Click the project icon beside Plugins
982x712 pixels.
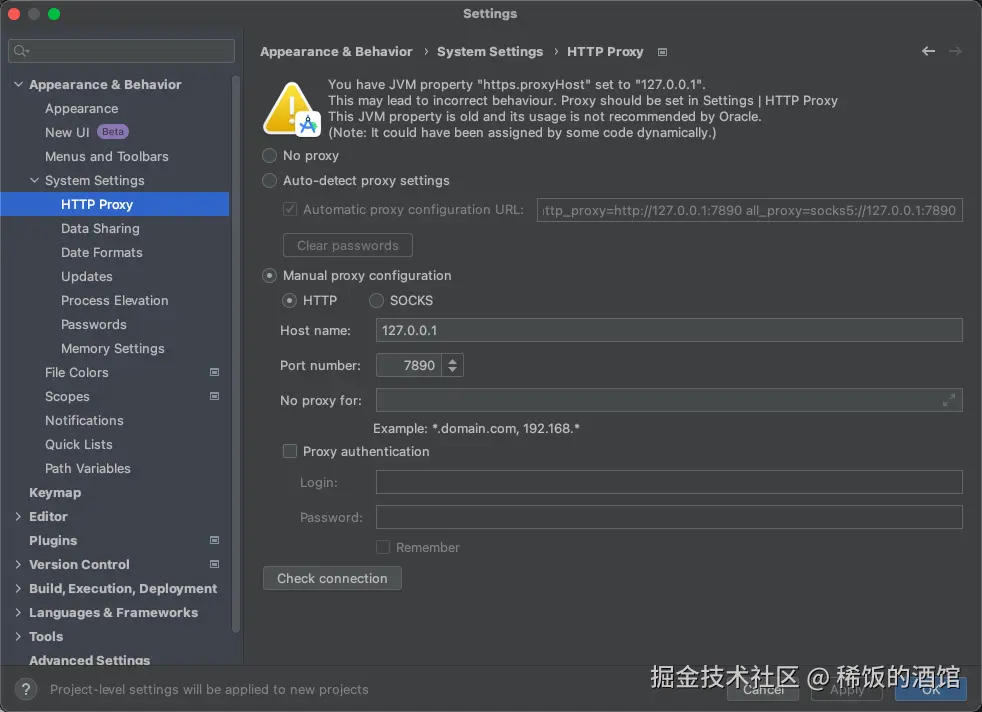[214, 540]
